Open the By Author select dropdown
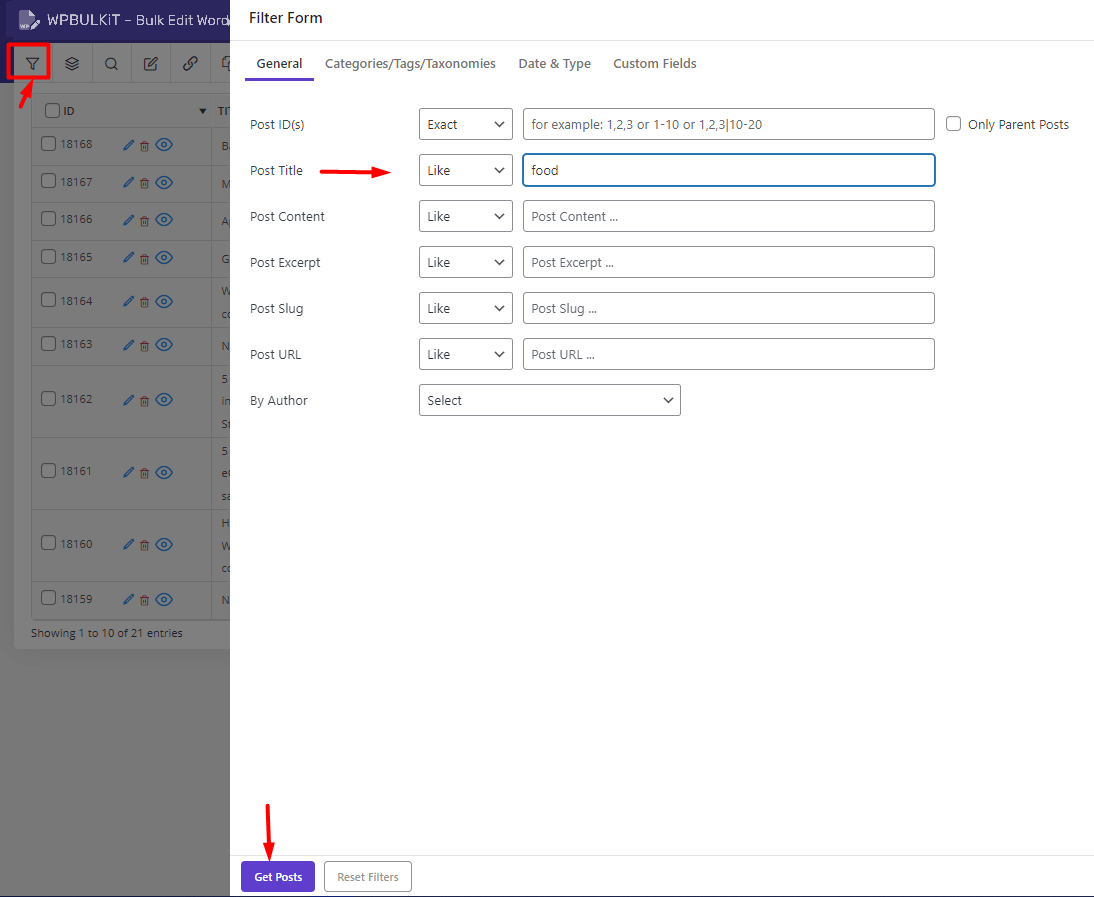The image size is (1094, 897). 549,399
